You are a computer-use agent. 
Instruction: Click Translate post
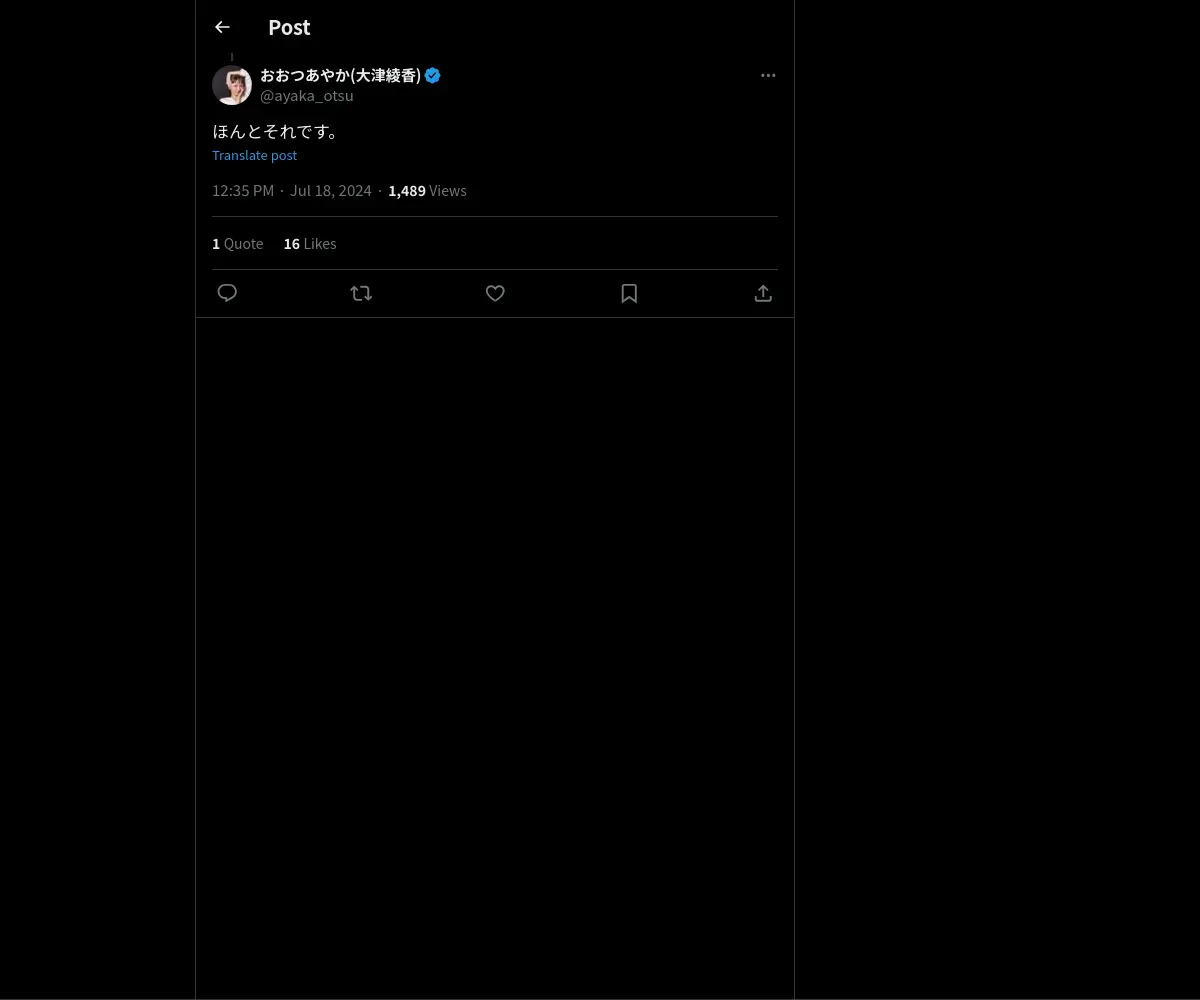[x=254, y=155]
